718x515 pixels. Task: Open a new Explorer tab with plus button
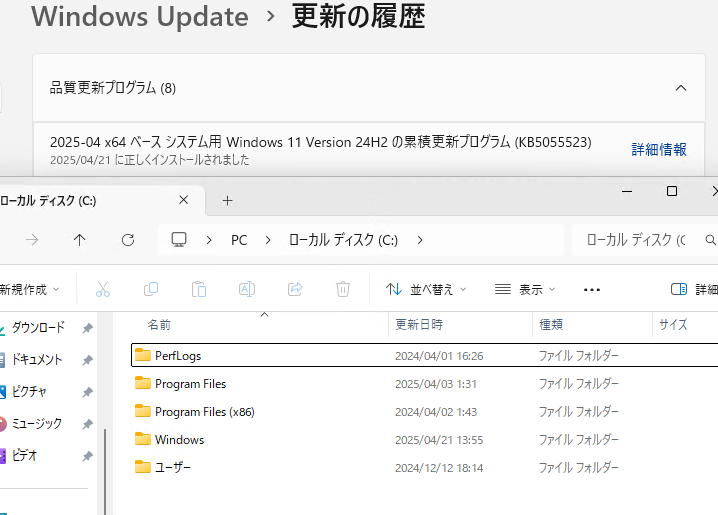click(228, 201)
